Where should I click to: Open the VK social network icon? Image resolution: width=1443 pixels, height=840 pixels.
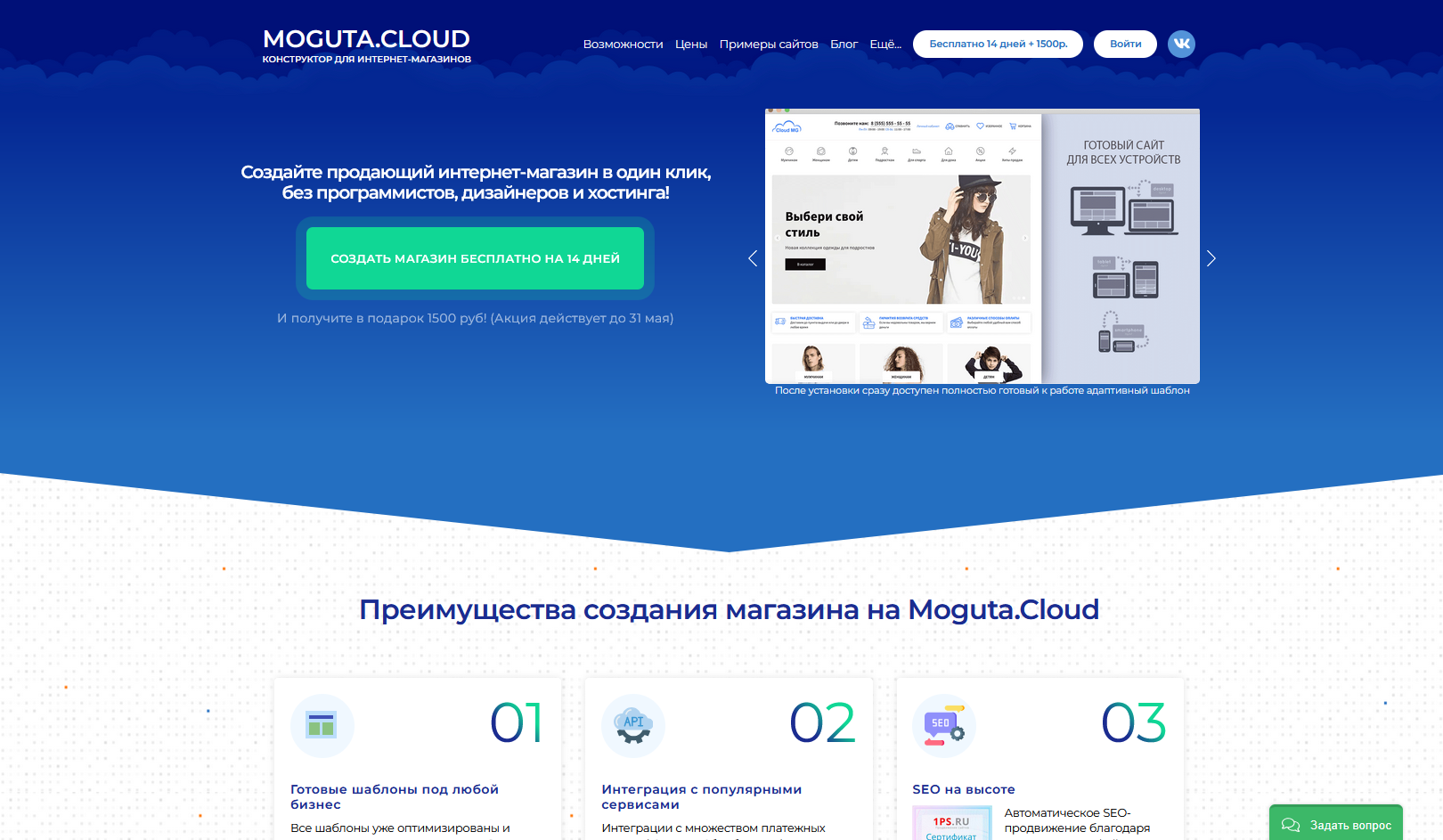point(1181,44)
